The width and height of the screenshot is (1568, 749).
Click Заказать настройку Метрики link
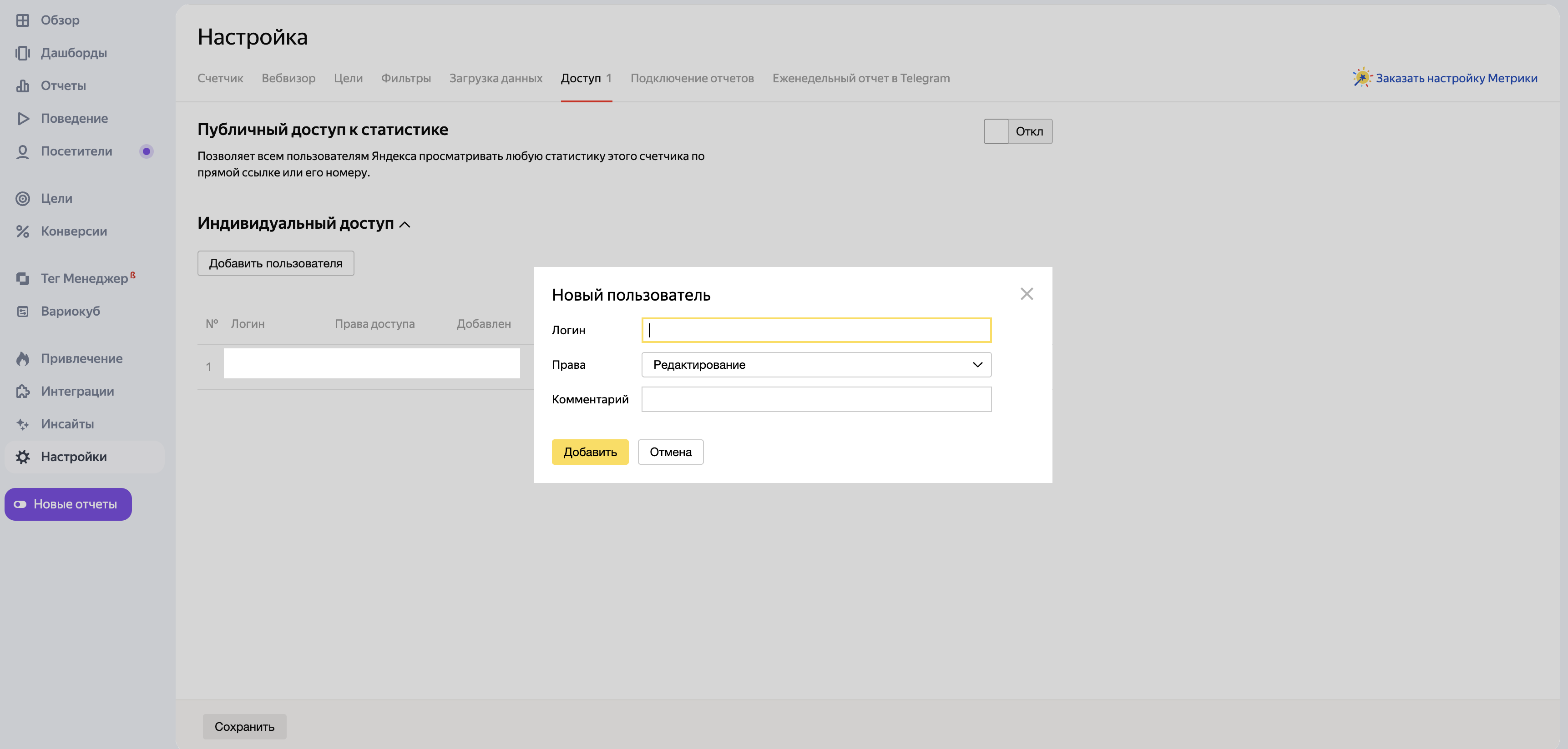tap(1456, 78)
